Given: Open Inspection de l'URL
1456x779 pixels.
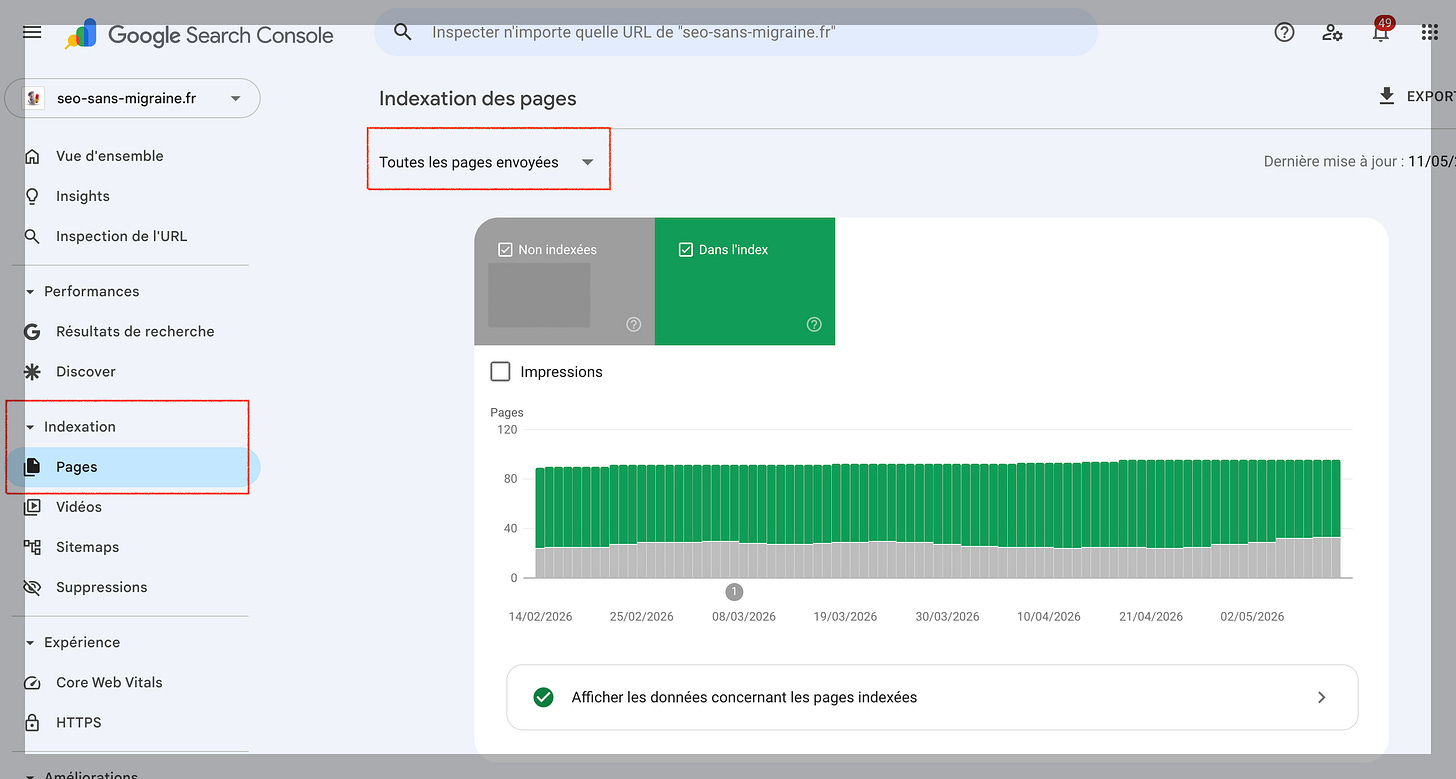Looking at the screenshot, I should [x=122, y=236].
